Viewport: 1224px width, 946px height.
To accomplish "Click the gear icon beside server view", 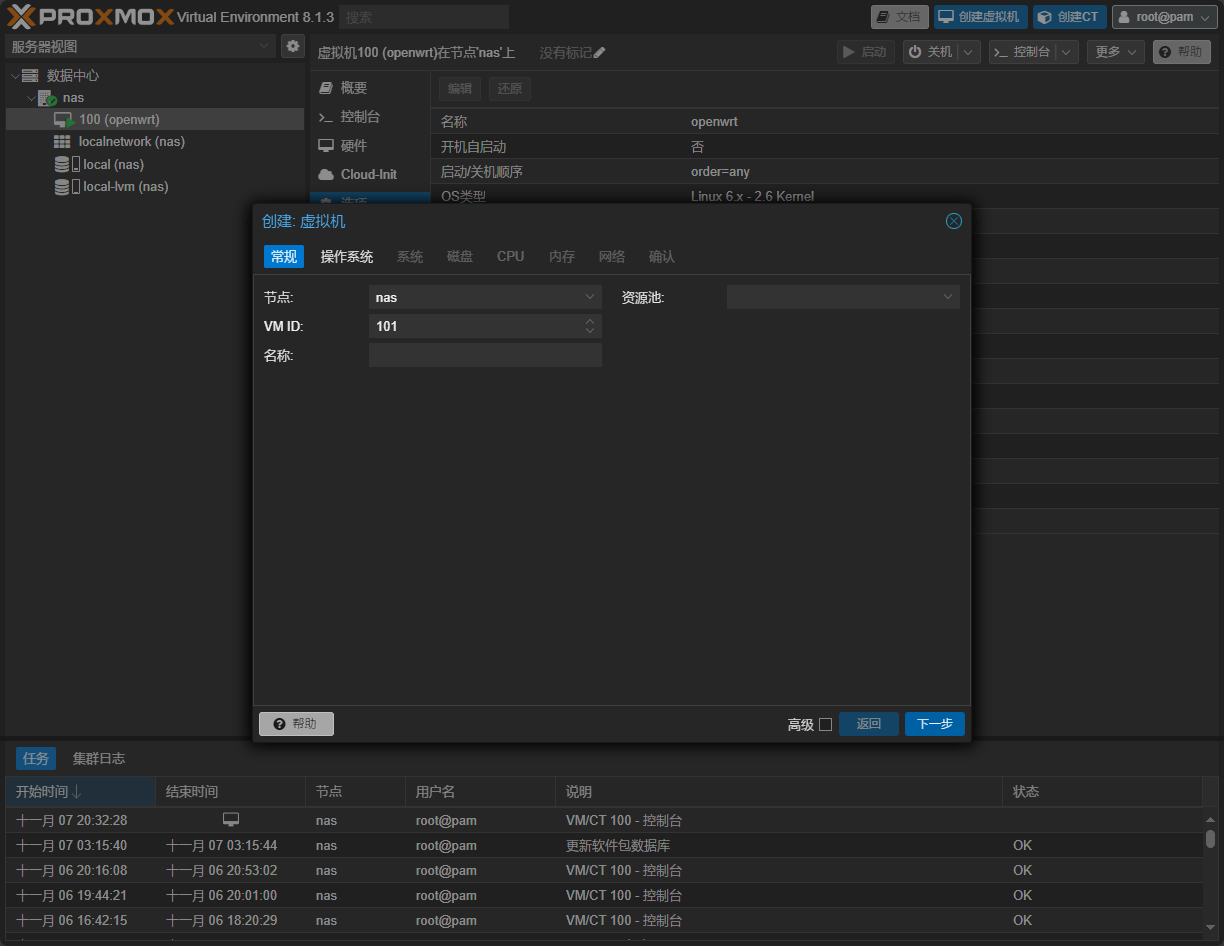I will coord(293,46).
